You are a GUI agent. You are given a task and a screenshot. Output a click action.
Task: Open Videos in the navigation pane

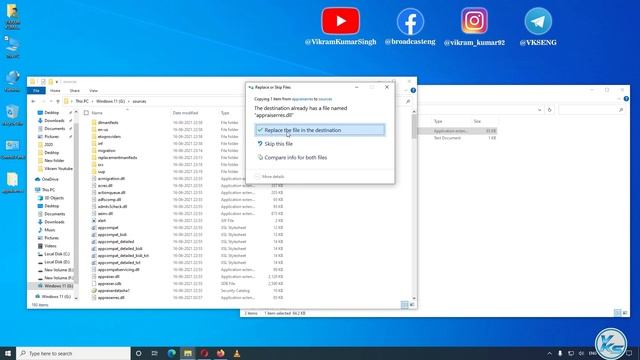click(x=47, y=246)
